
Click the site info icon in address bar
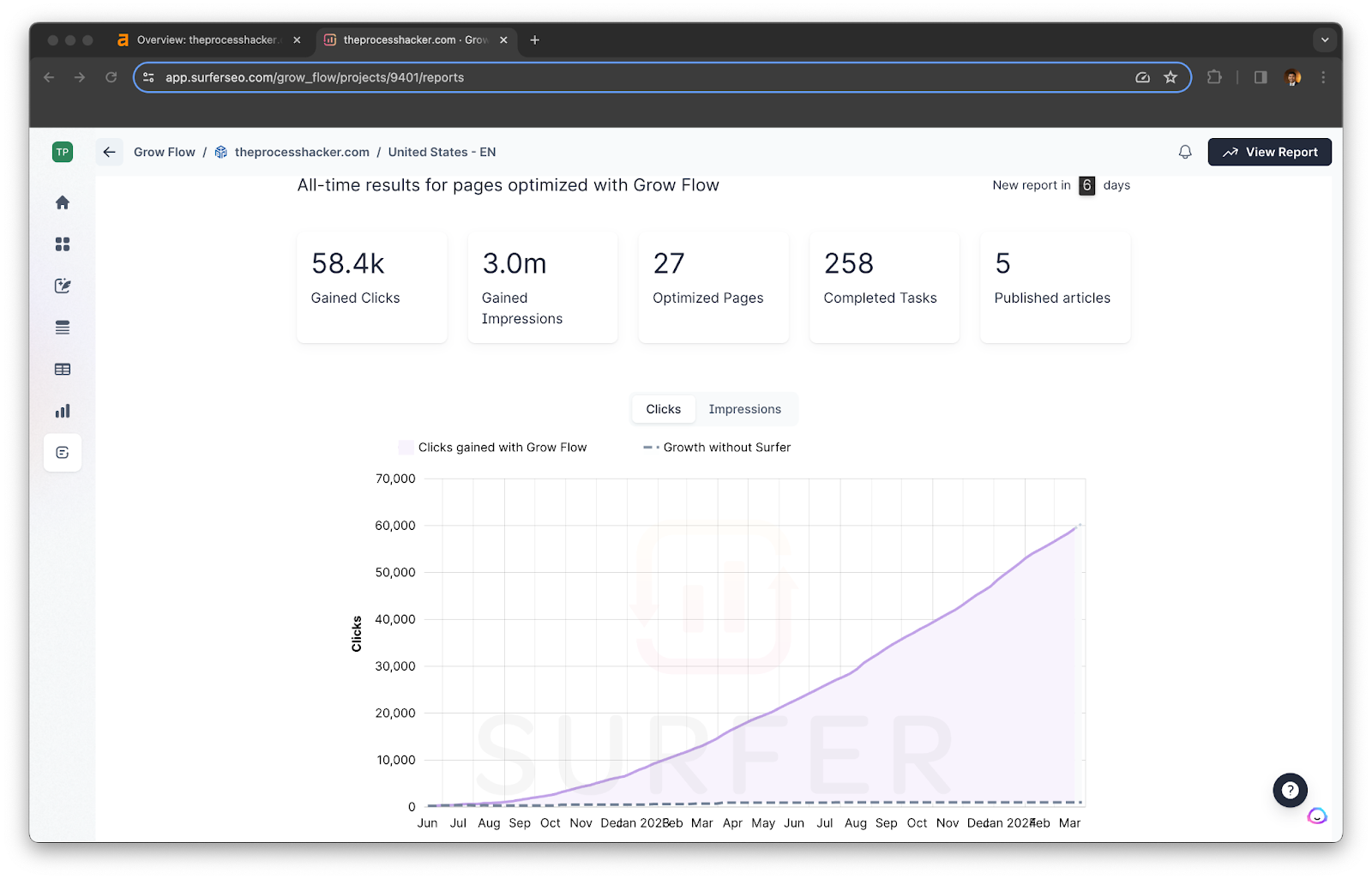(148, 77)
